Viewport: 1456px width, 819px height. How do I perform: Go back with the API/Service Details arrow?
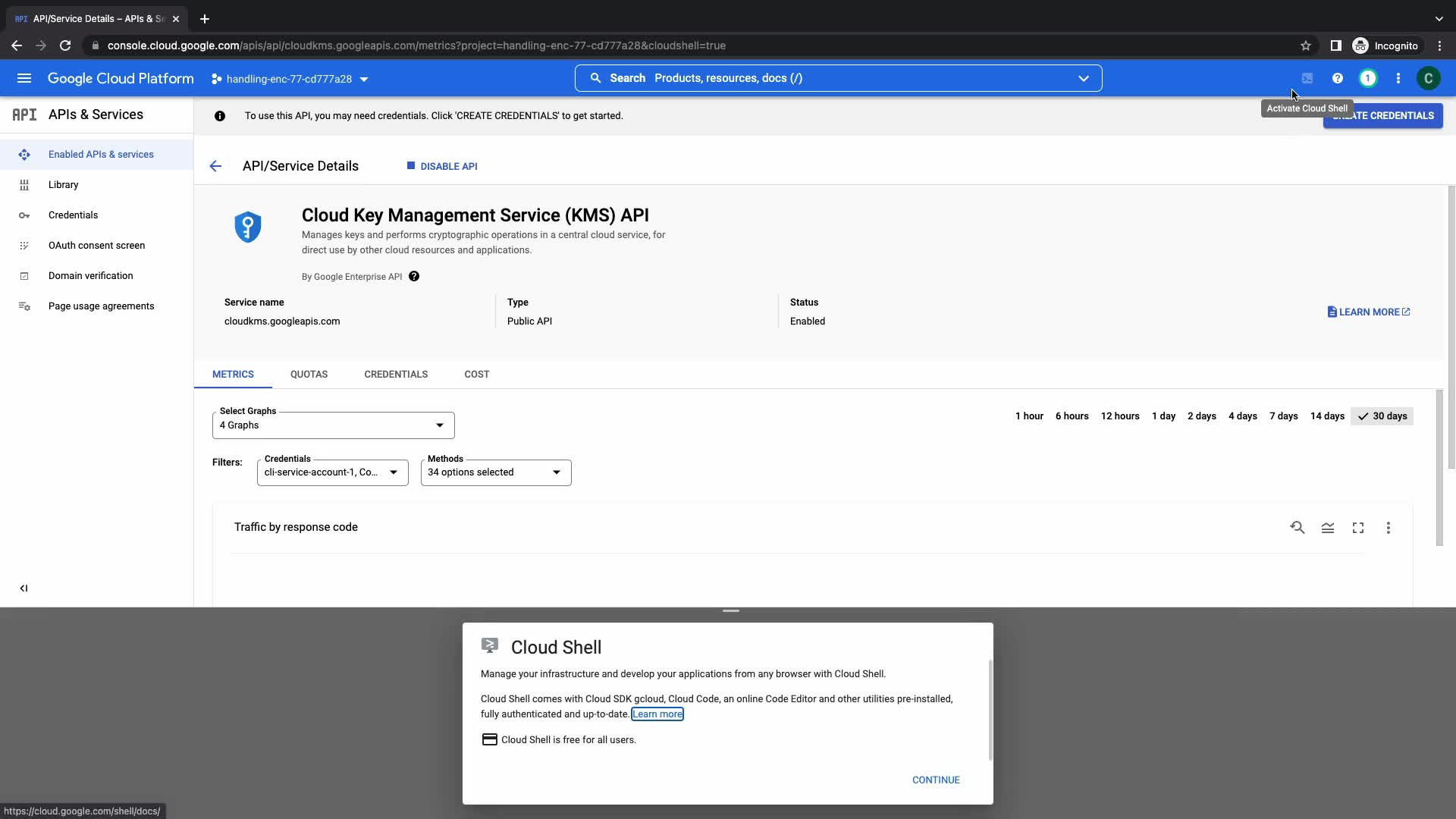pos(215,166)
